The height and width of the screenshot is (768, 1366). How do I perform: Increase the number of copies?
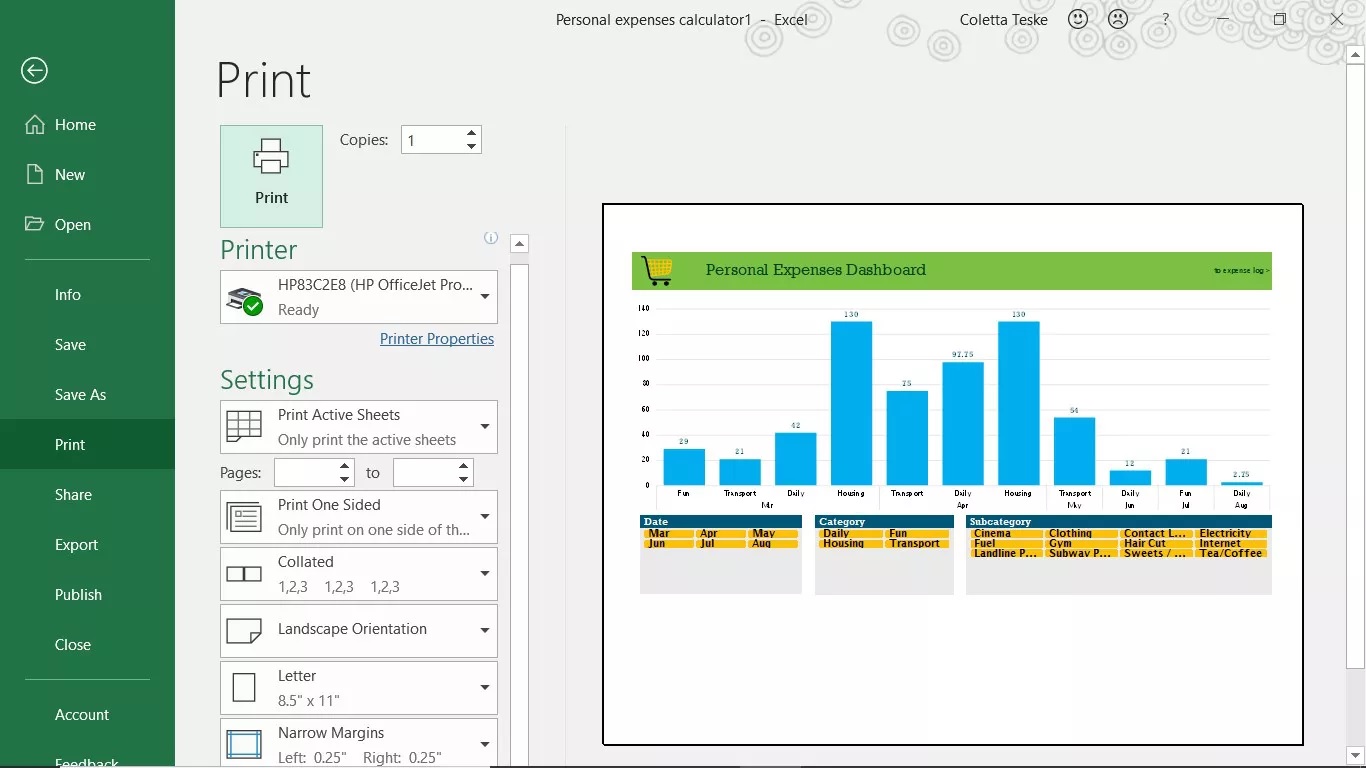click(471, 133)
